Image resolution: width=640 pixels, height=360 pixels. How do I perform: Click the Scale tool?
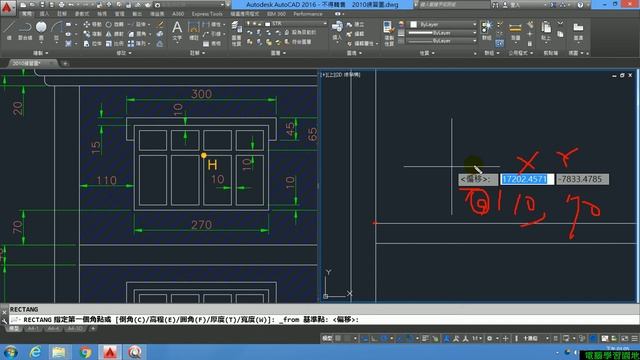click(x=115, y=43)
